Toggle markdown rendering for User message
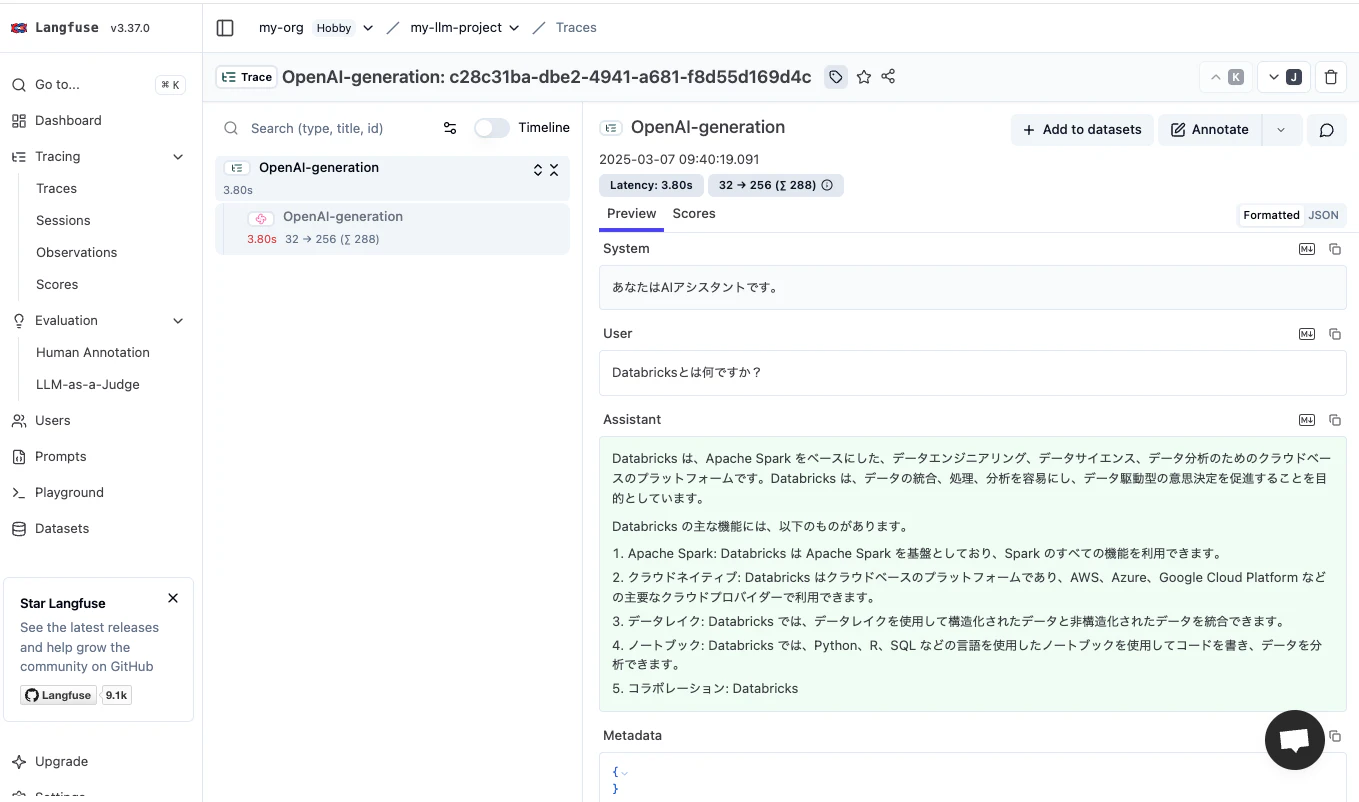 click(x=1307, y=334)
